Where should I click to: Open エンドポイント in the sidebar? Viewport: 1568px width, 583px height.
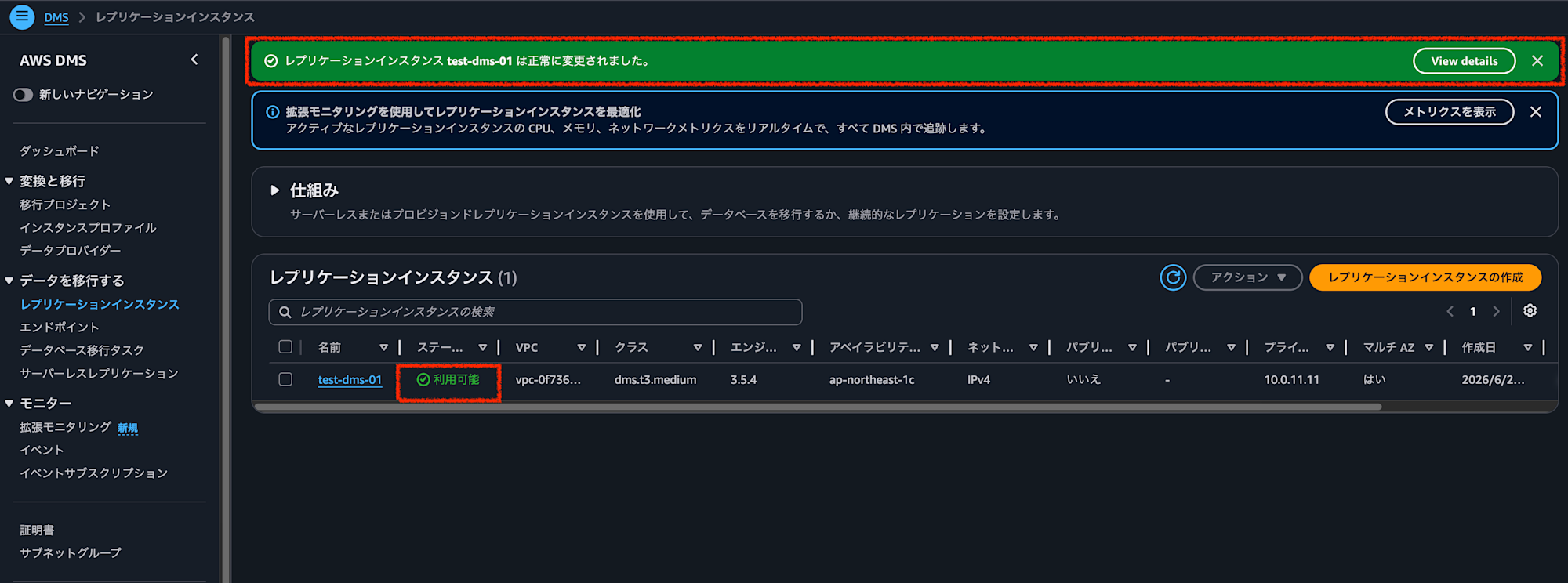pos(60,328)
